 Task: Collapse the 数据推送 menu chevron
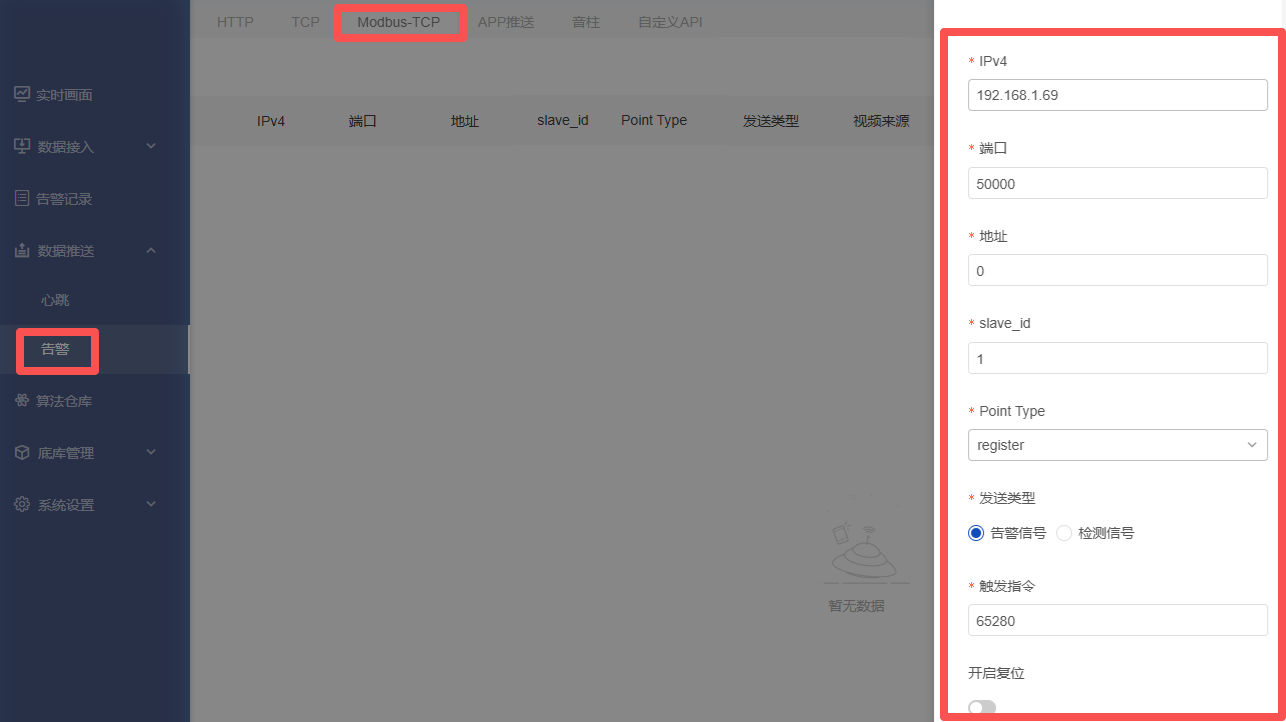[151, 250]
